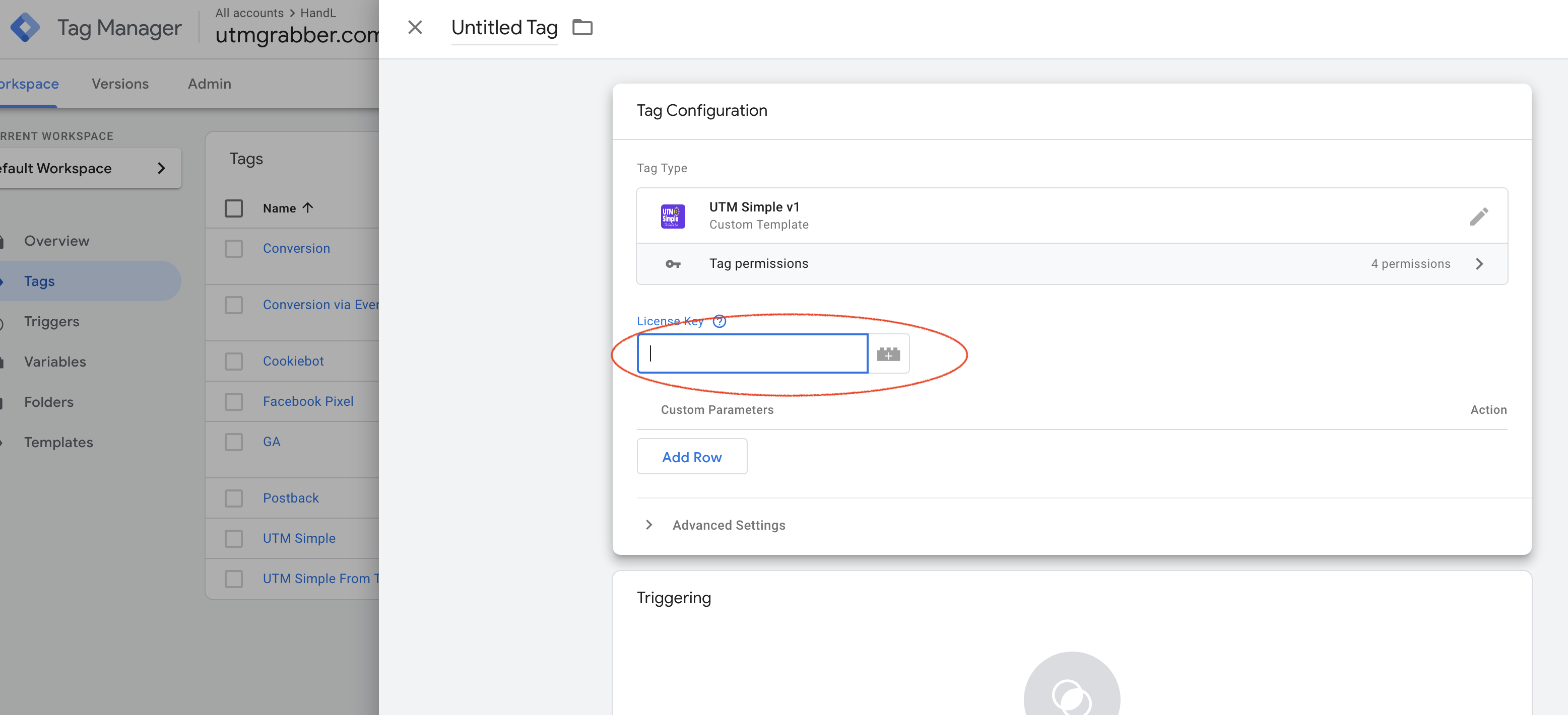Image resolution: width=1568 pixels, height=715 pixels.
Task: Click the Tag Manager diamond logo
Action: coord(25,27)
